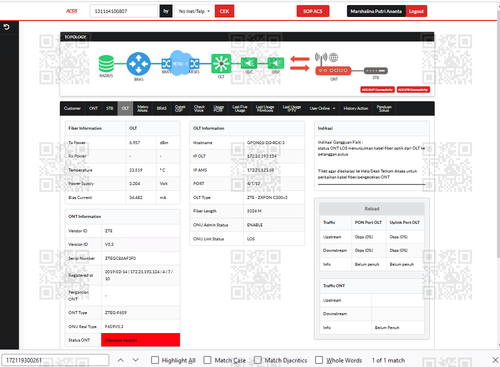Click the SOP ACS button
500x367 pixels.
tap(313, 11)
